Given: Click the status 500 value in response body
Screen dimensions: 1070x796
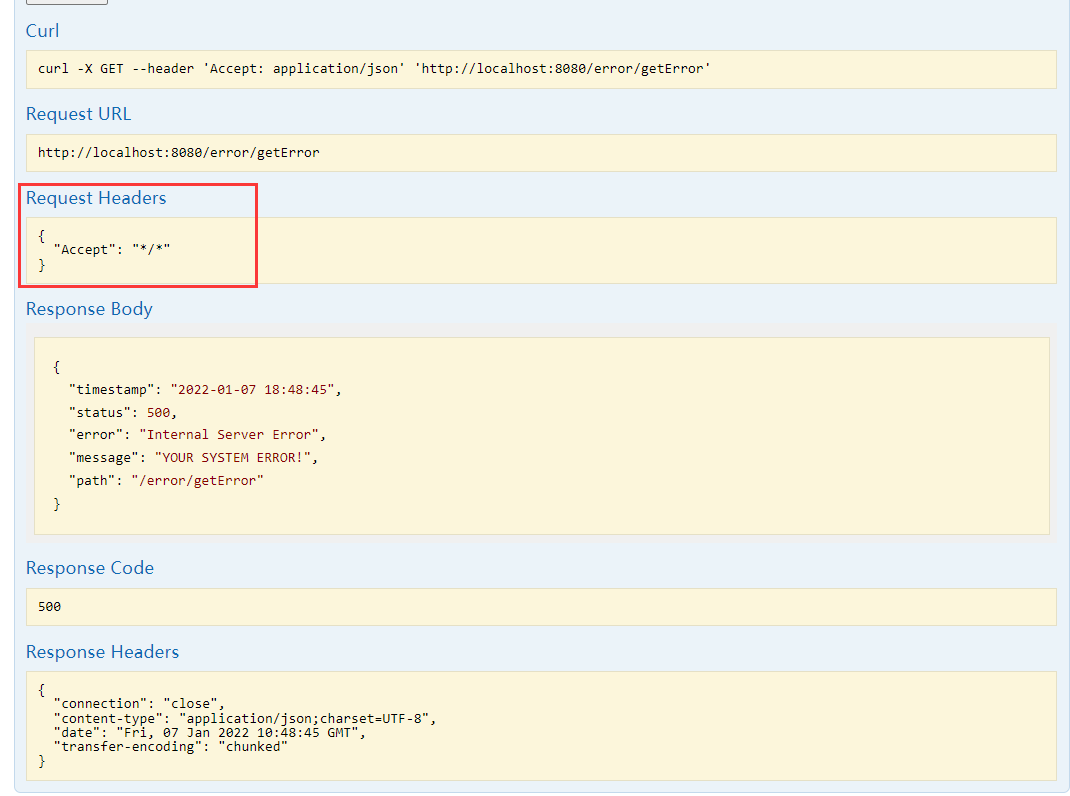Looking at the screenshot, I should [159, 411].
